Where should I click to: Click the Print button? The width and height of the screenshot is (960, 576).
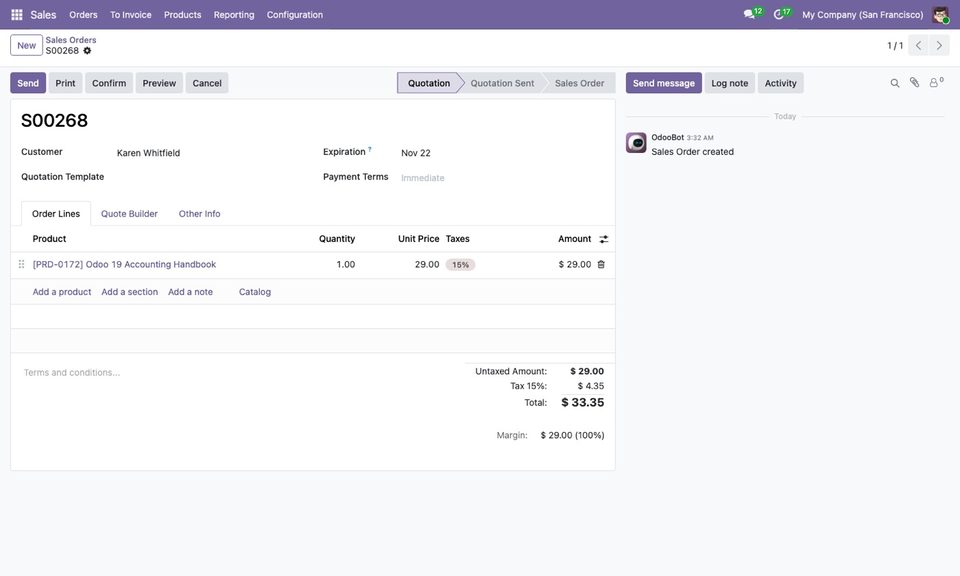(x=66, y=83)
